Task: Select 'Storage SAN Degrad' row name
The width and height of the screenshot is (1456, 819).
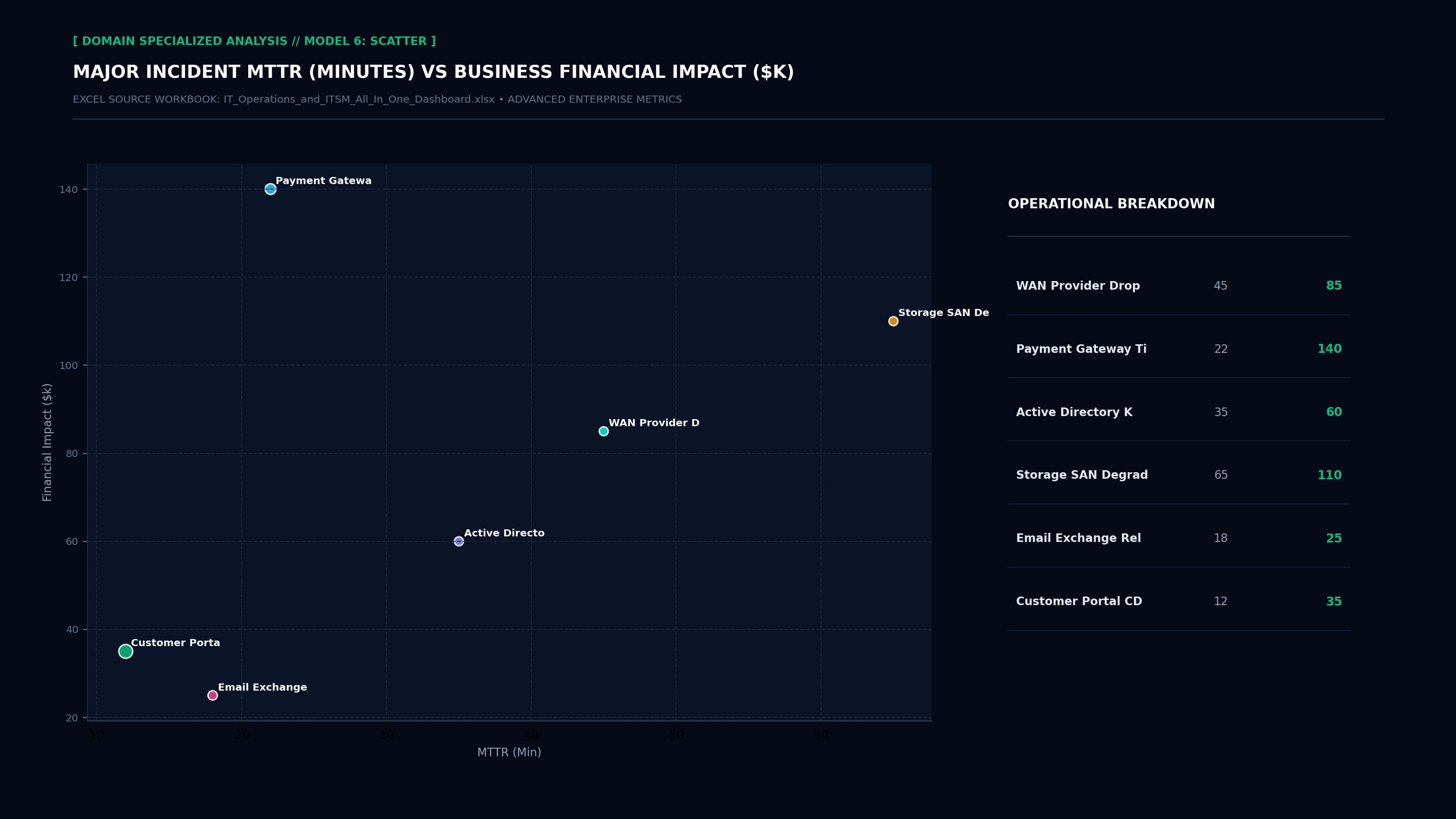Action: pyautogui.click(x=1082, y=475)
